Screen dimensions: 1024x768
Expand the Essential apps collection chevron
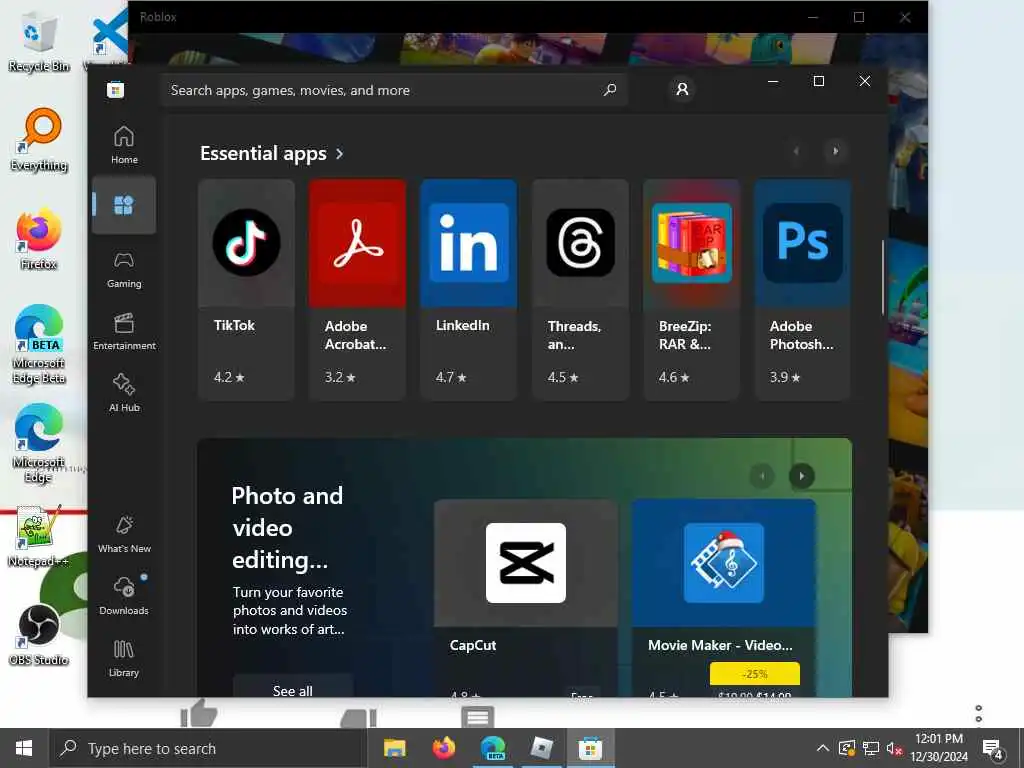pos(340,153)
